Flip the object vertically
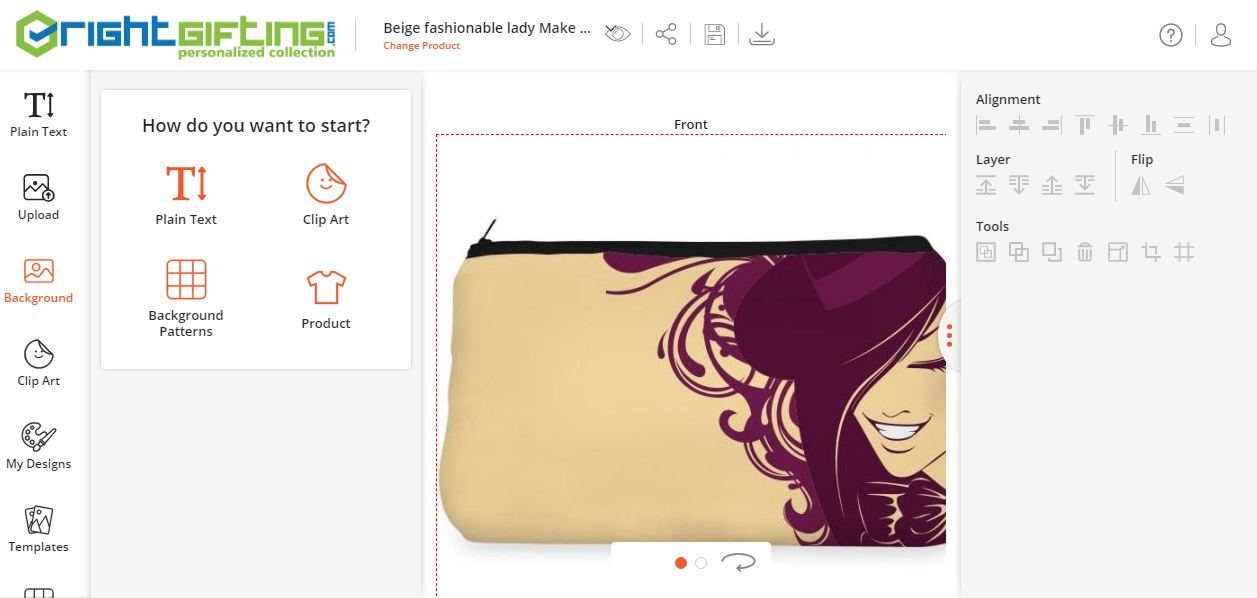This screenshot has height=598, width=1257. [1174, 185]
